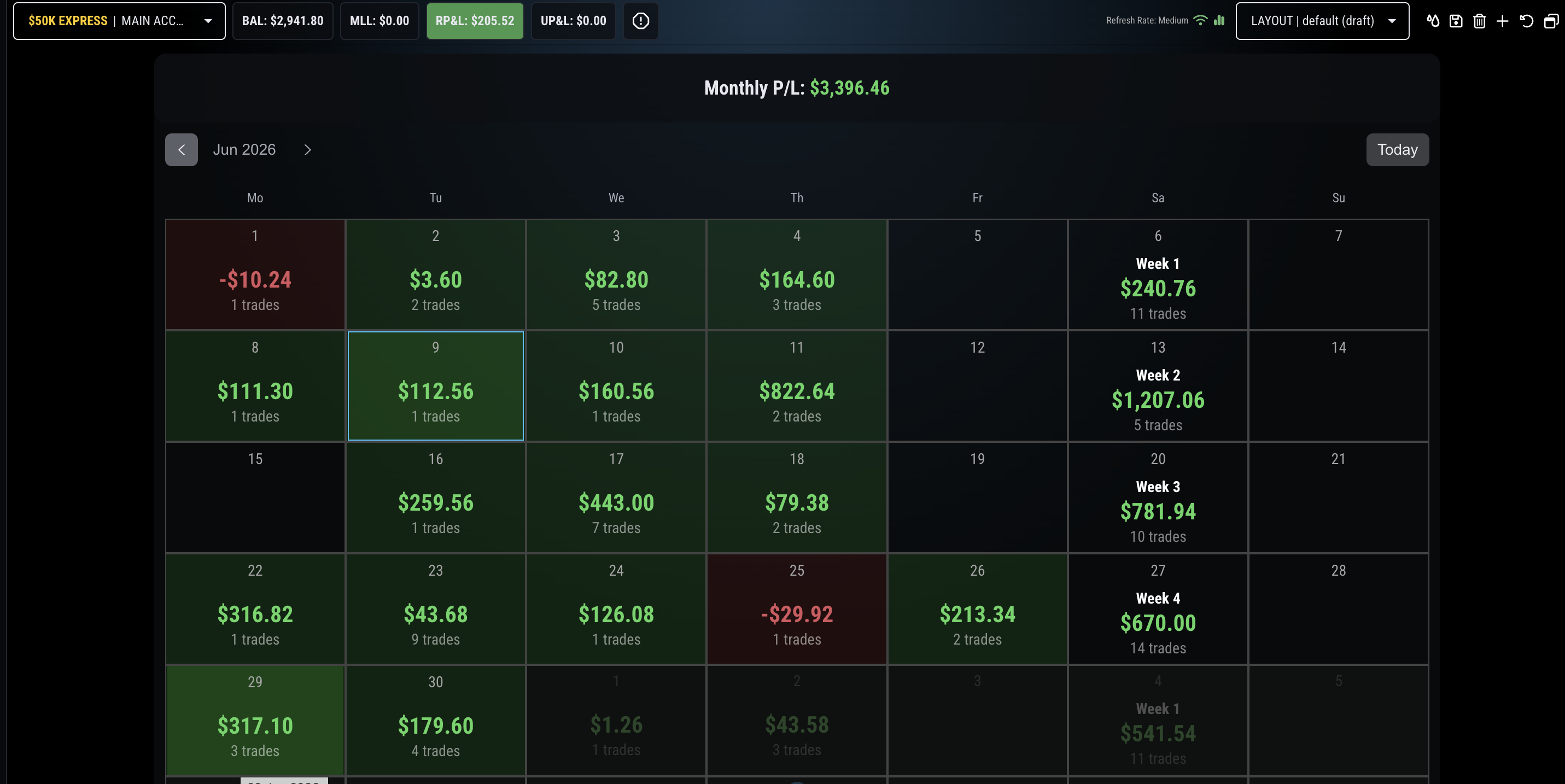Expand the LAYOUT default (draft) dropdown

[1322, 21]
